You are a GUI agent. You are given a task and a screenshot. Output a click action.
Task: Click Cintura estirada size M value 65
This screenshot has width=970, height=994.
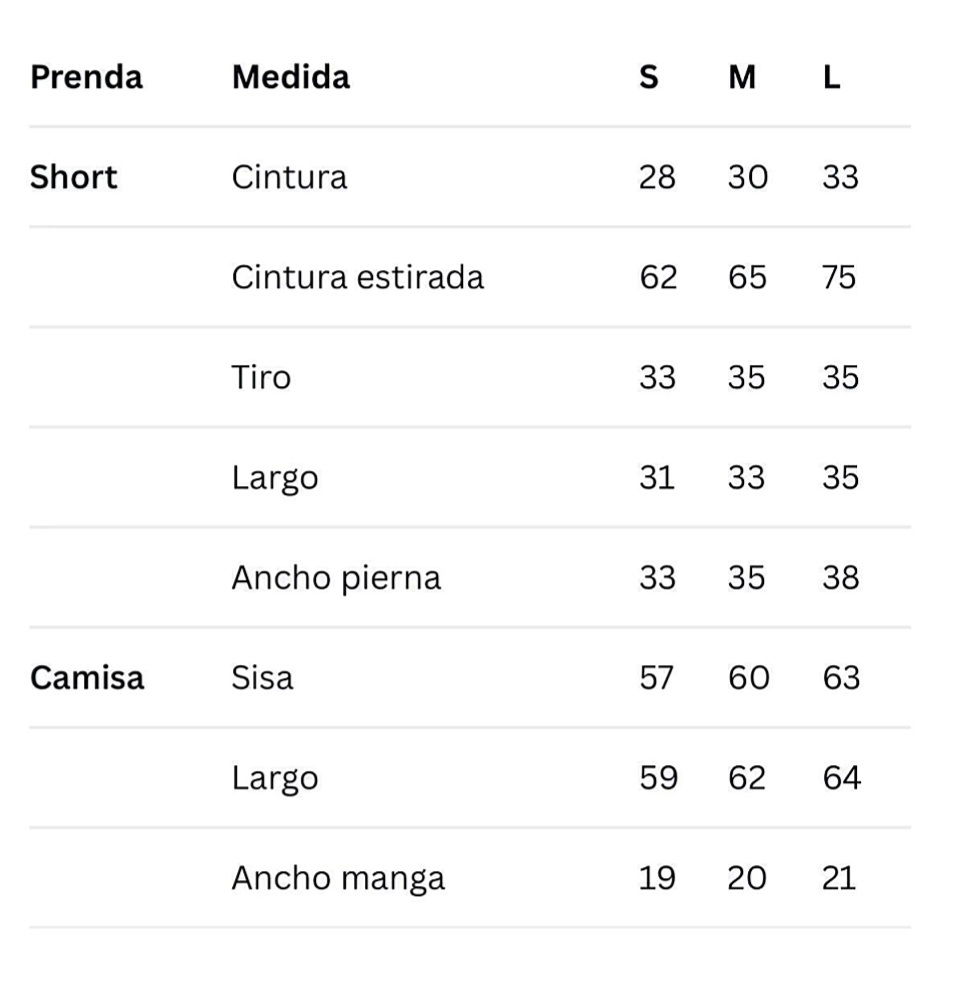pyautogui.click(x=747, y=277)
